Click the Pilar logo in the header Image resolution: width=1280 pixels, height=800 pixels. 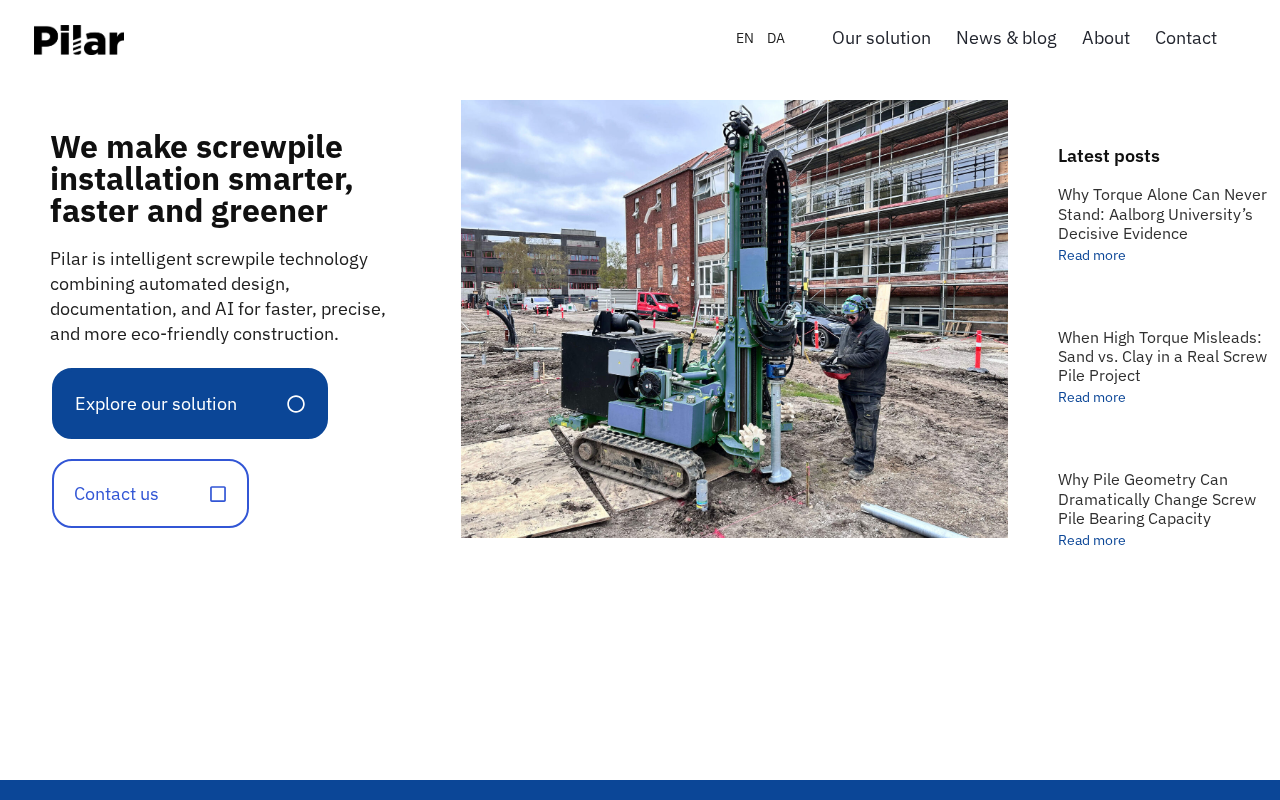(x=79, y=40)
